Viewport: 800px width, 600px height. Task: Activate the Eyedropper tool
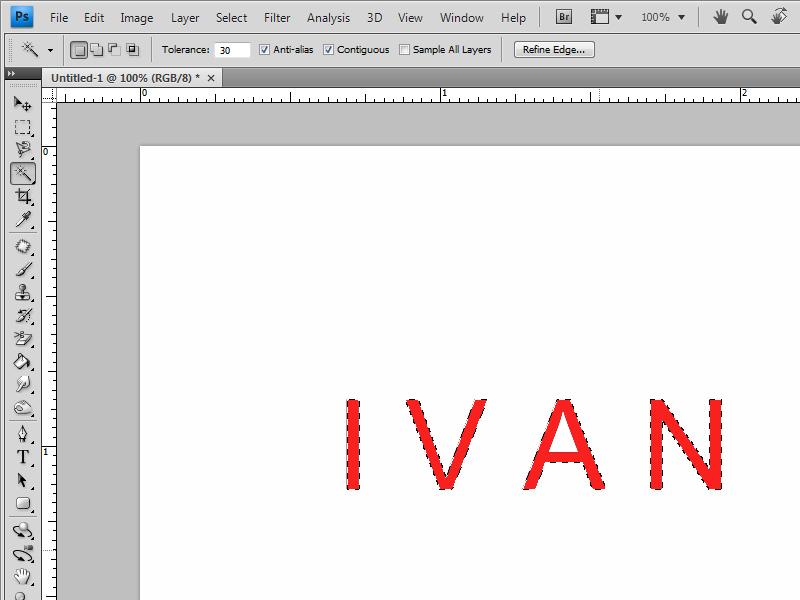[x=22, y=220]
